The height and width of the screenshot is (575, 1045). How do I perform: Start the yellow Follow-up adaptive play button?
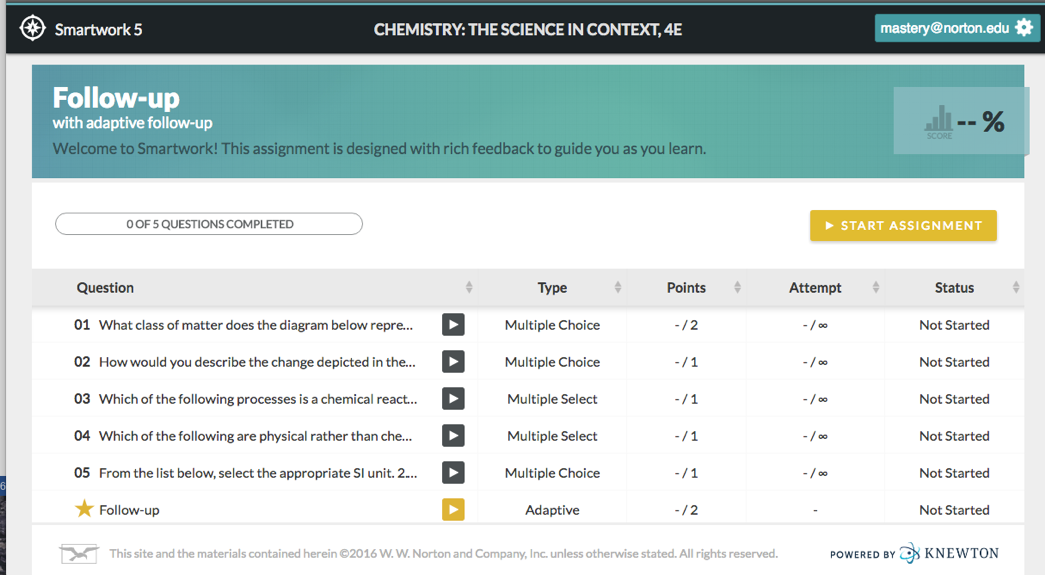coord(453,510)
